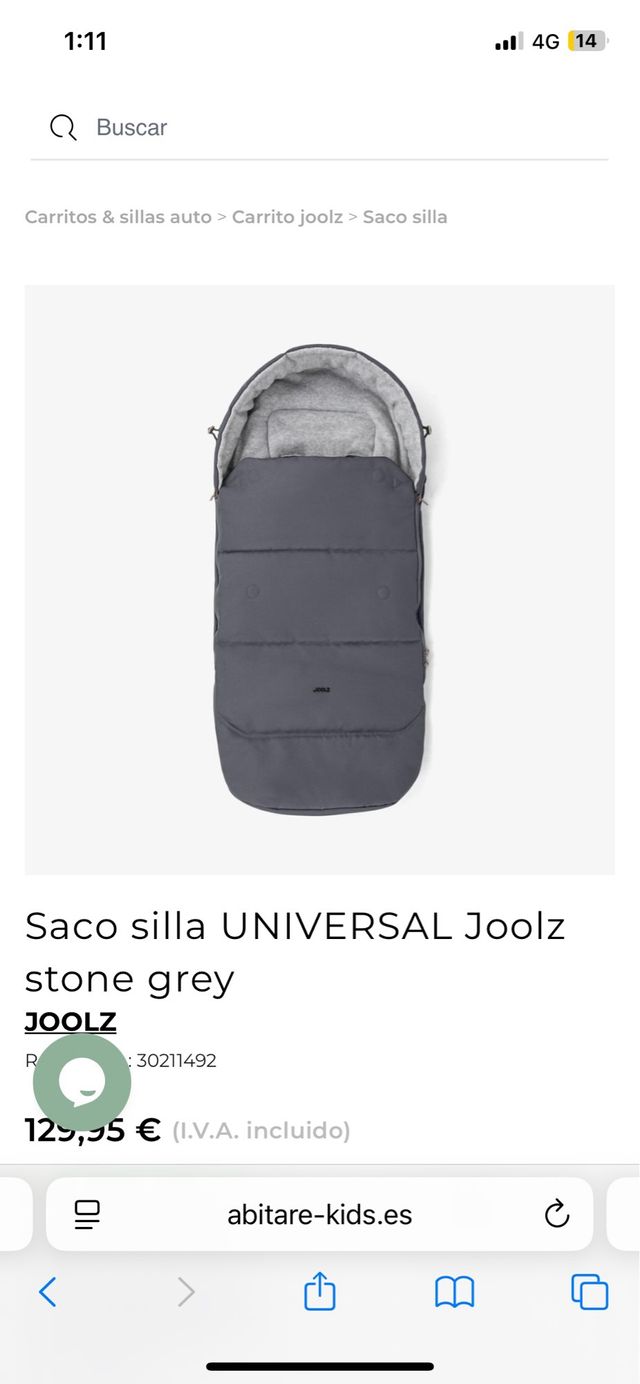
Task: Show open Safari tabs
Action: click(589, 1292)
